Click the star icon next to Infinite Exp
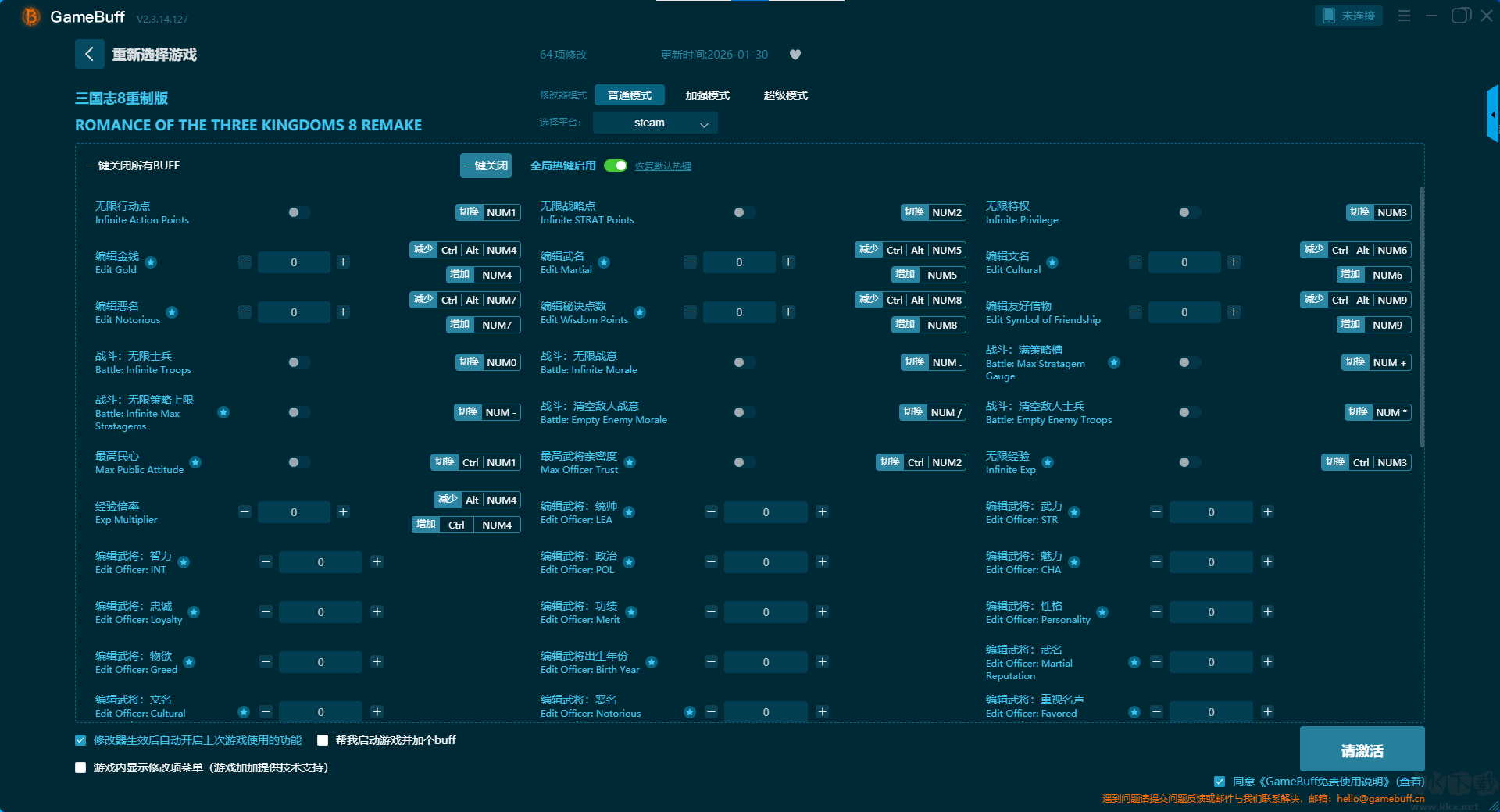Image resolution: width=1500 pixels, height=812 pixels. point(1048,462)
